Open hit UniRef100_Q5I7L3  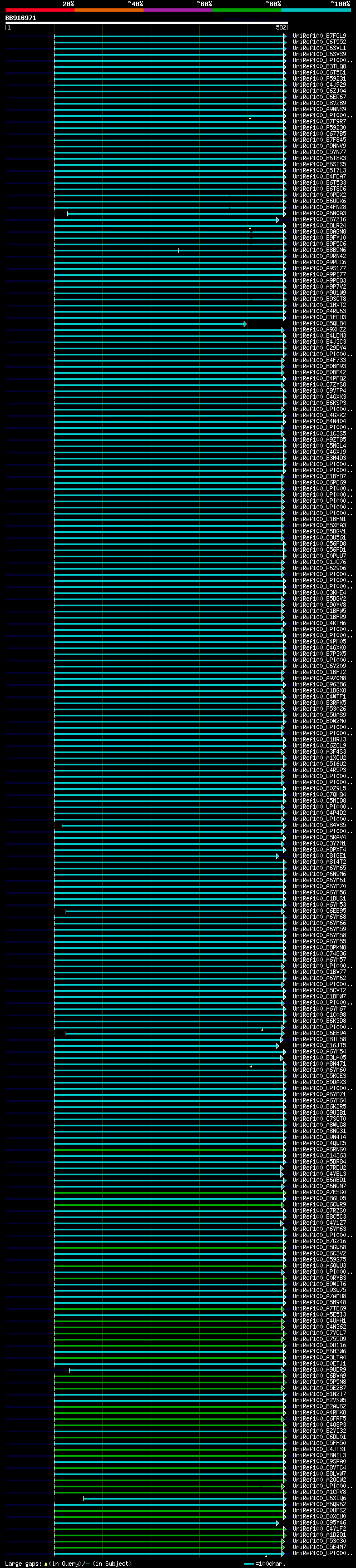tap(319, 170)
